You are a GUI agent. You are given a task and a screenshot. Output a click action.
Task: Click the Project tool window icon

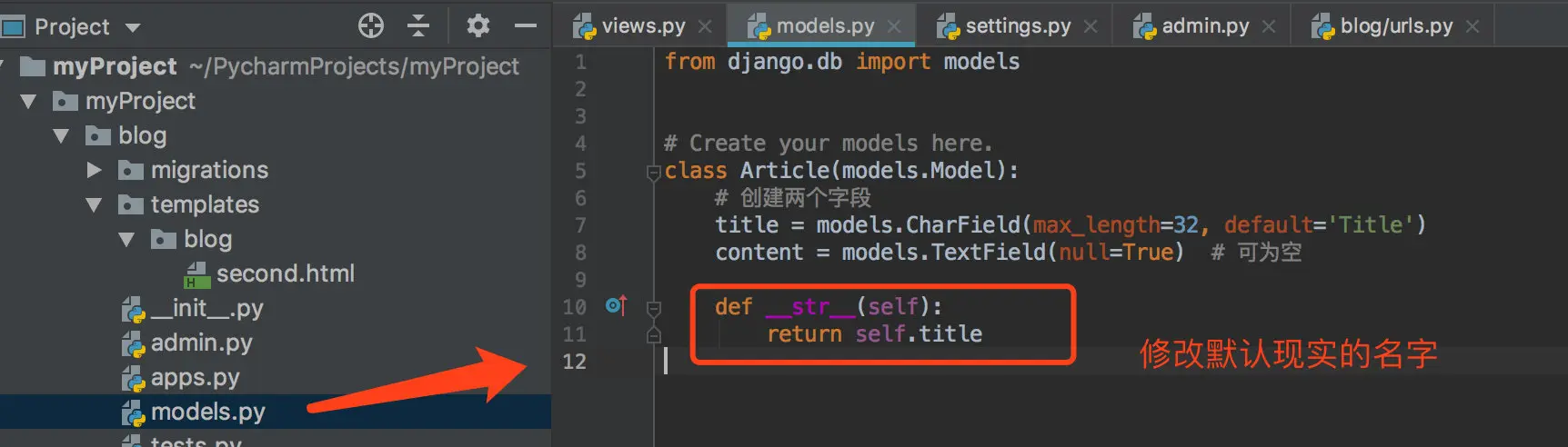(13, 27)
